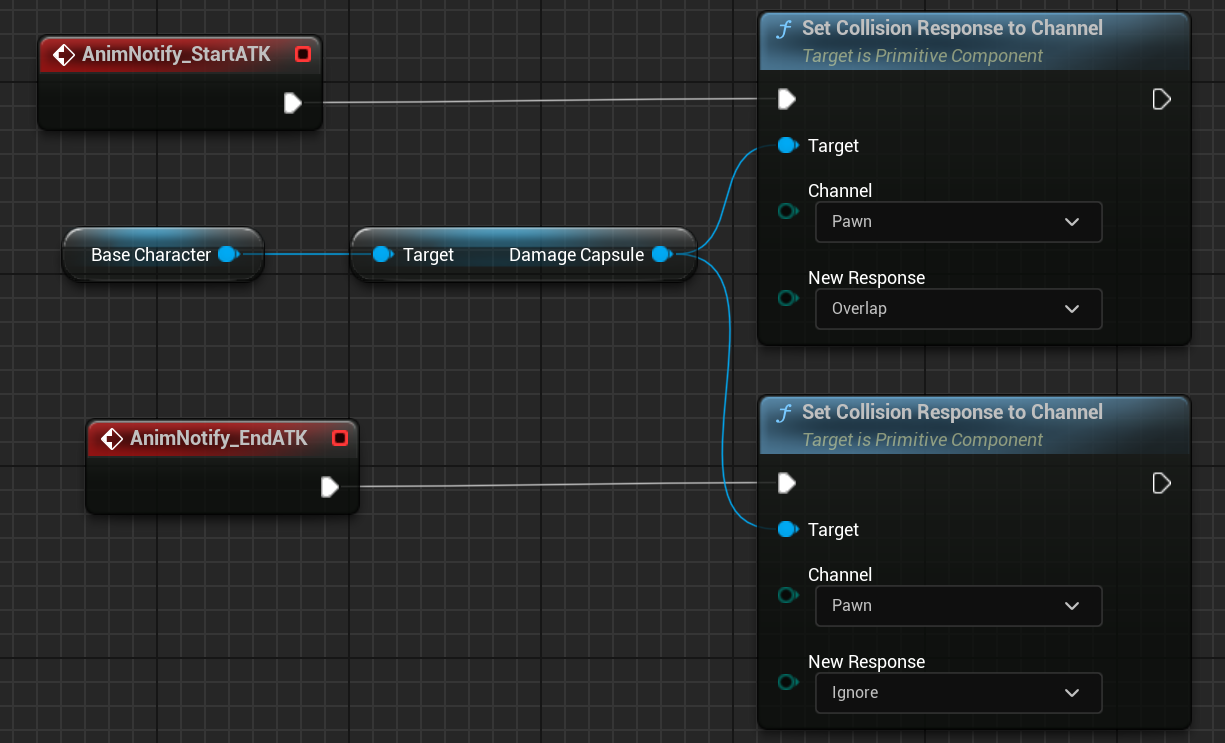Click the New Response pin next to Overlap
The height and width of the screenshot is (743, 1225).
tap(787, 298)
